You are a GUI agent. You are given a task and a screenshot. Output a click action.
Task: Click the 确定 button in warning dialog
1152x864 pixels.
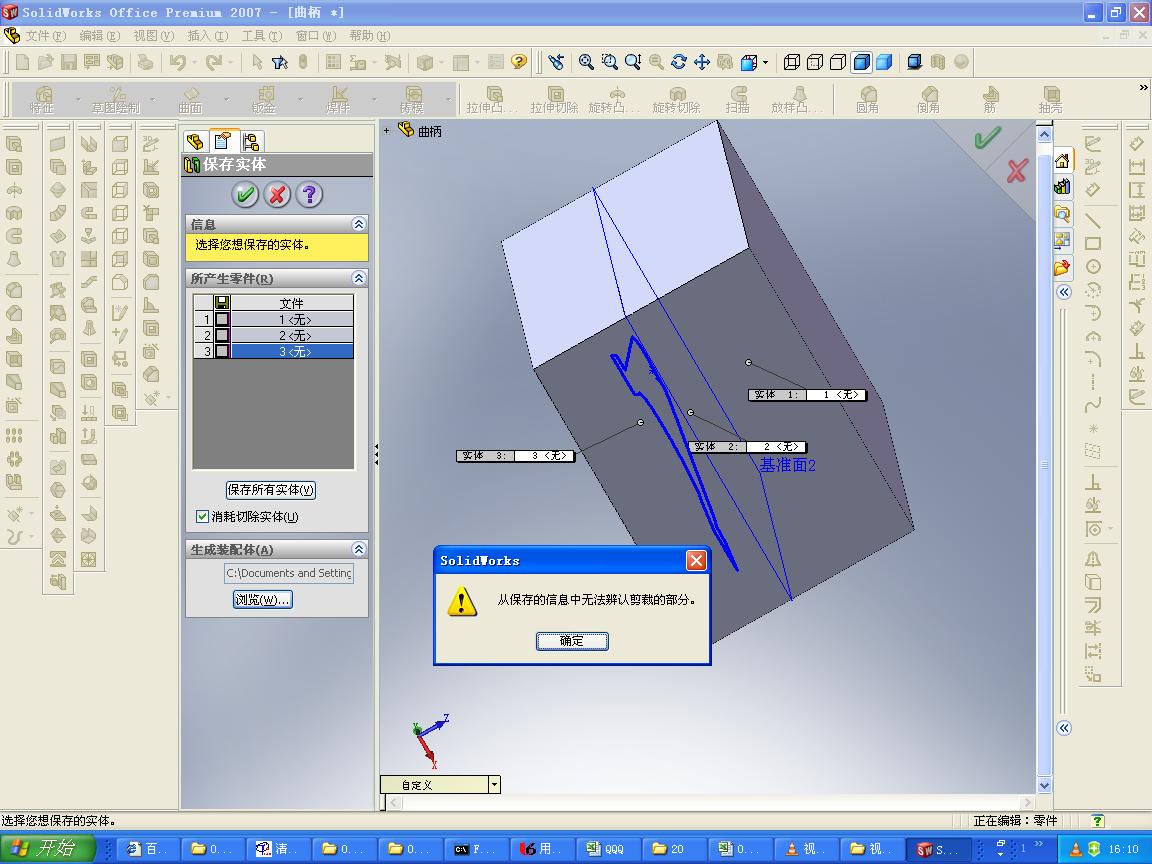coord(572,641)
